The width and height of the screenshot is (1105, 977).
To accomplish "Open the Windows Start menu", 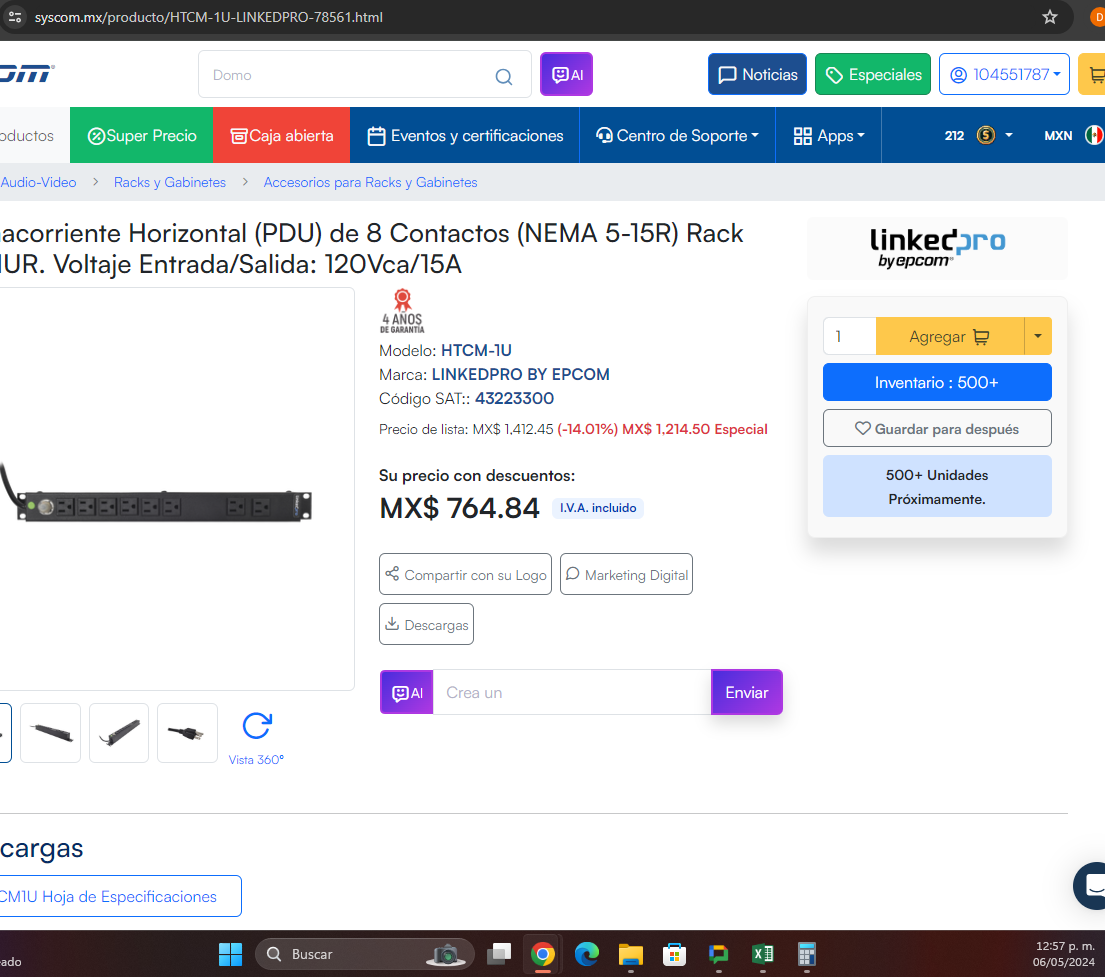I will point(230,954).
